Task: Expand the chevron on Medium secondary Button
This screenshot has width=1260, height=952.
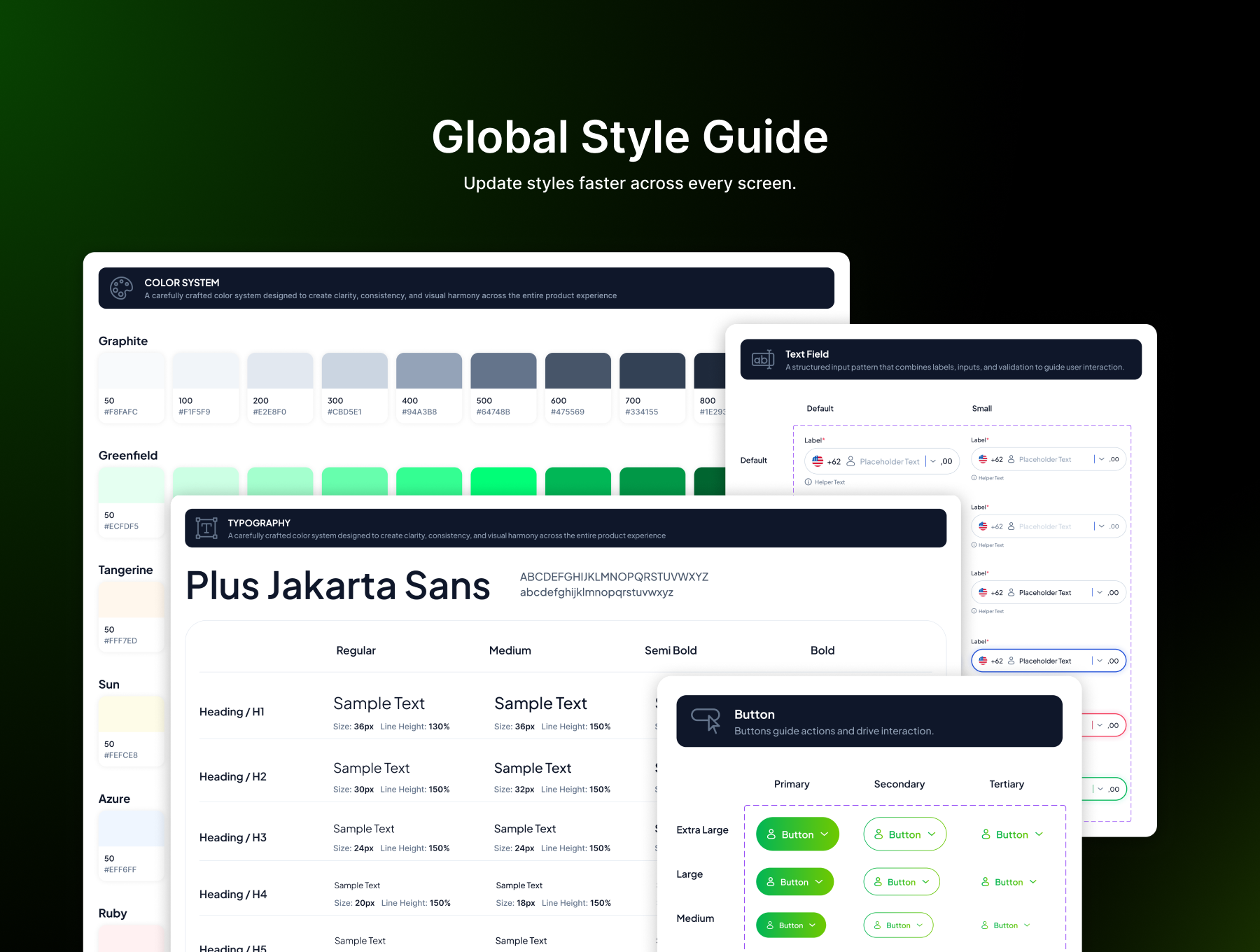Action: coord(920,925)
